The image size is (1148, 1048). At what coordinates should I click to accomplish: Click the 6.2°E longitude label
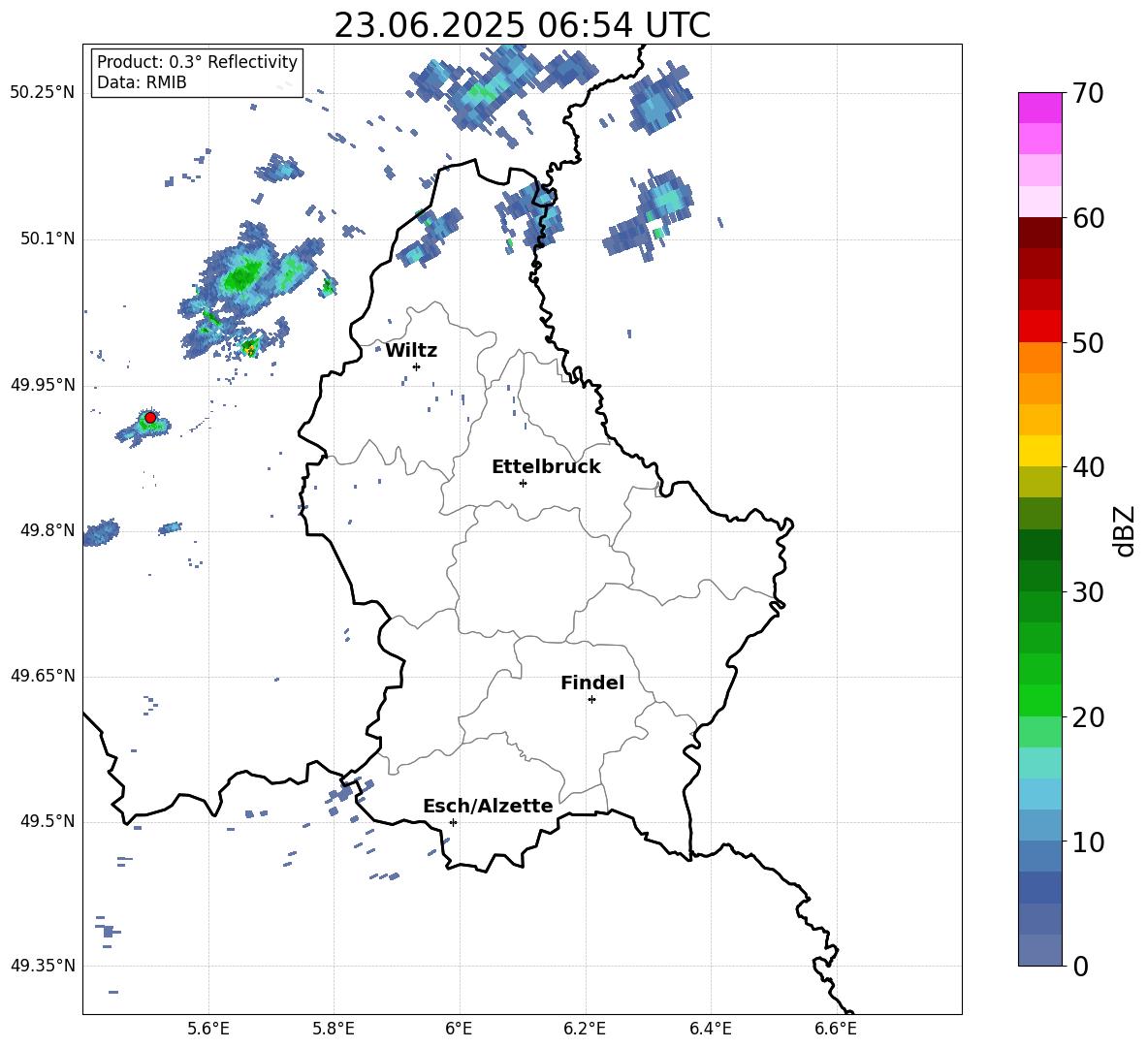(x=585, y=1029)
